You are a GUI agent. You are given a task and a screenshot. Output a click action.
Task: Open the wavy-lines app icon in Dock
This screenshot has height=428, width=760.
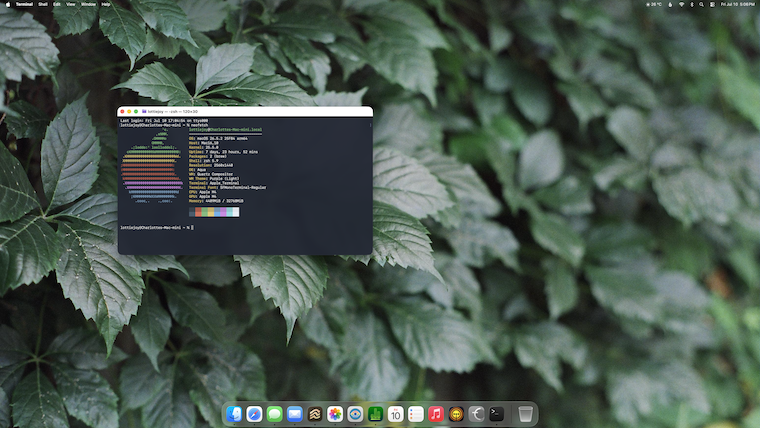click(315, 414)
